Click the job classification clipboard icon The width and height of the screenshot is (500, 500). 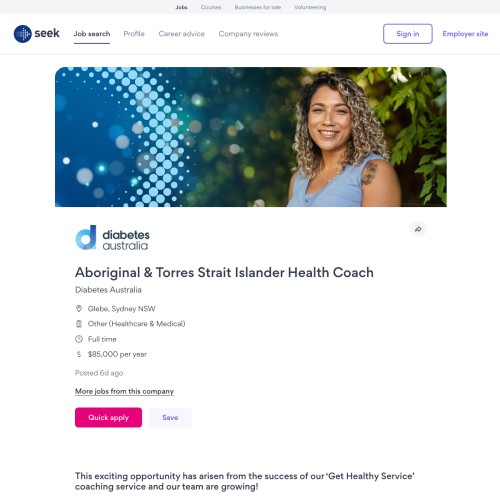pyautogui.click(x=79, y=324)
